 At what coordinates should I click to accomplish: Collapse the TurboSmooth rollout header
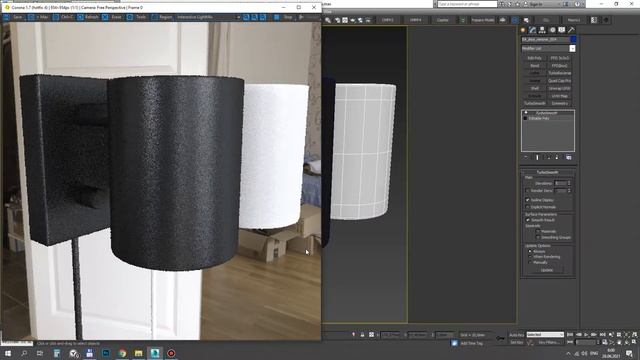click(547, 172)
